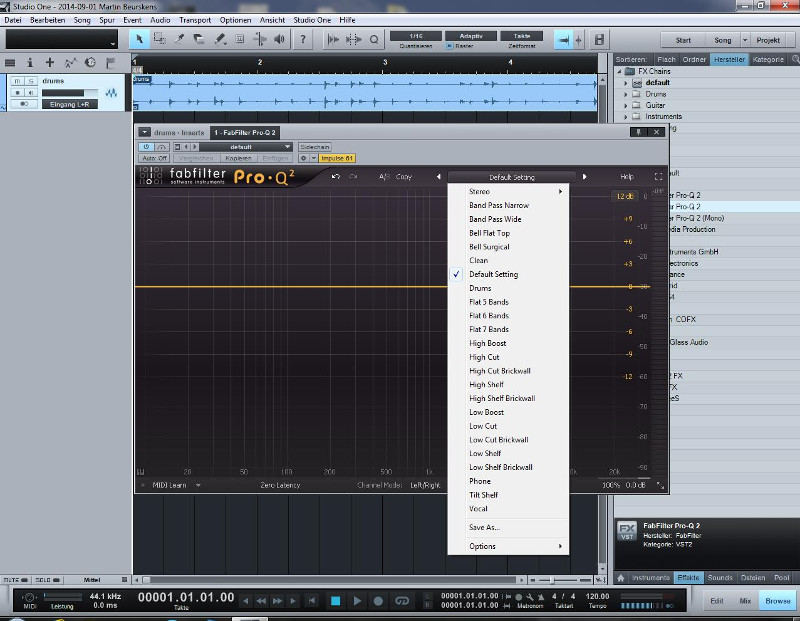Select the Arrow tool in toolbar
The height and width of the screenshot is (621, 800).
(x=139, y=39)
